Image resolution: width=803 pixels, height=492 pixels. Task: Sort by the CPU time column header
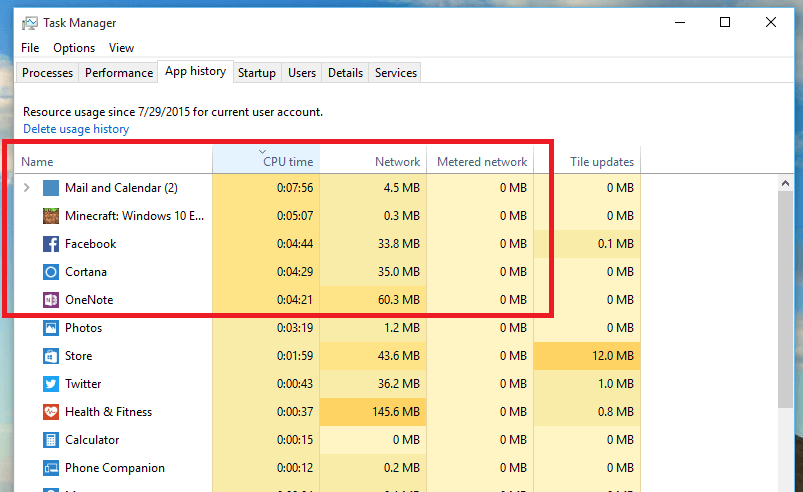(x=266, y=160)
